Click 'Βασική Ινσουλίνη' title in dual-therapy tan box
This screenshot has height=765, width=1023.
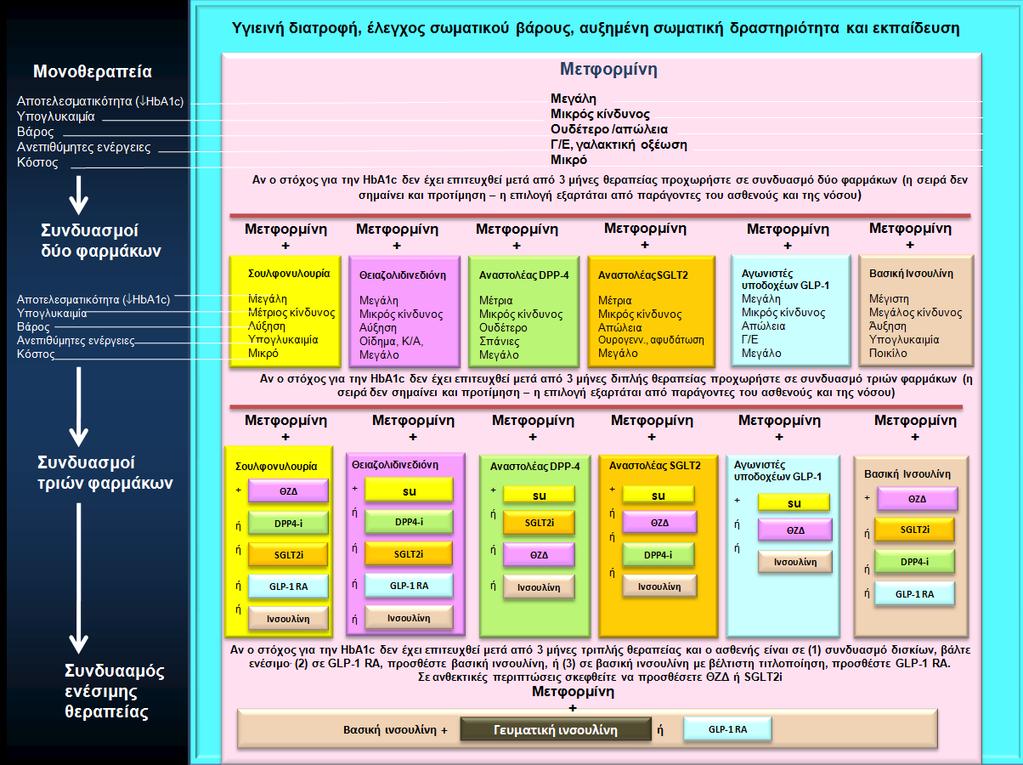pyautogui.click(x=911, y=274)
